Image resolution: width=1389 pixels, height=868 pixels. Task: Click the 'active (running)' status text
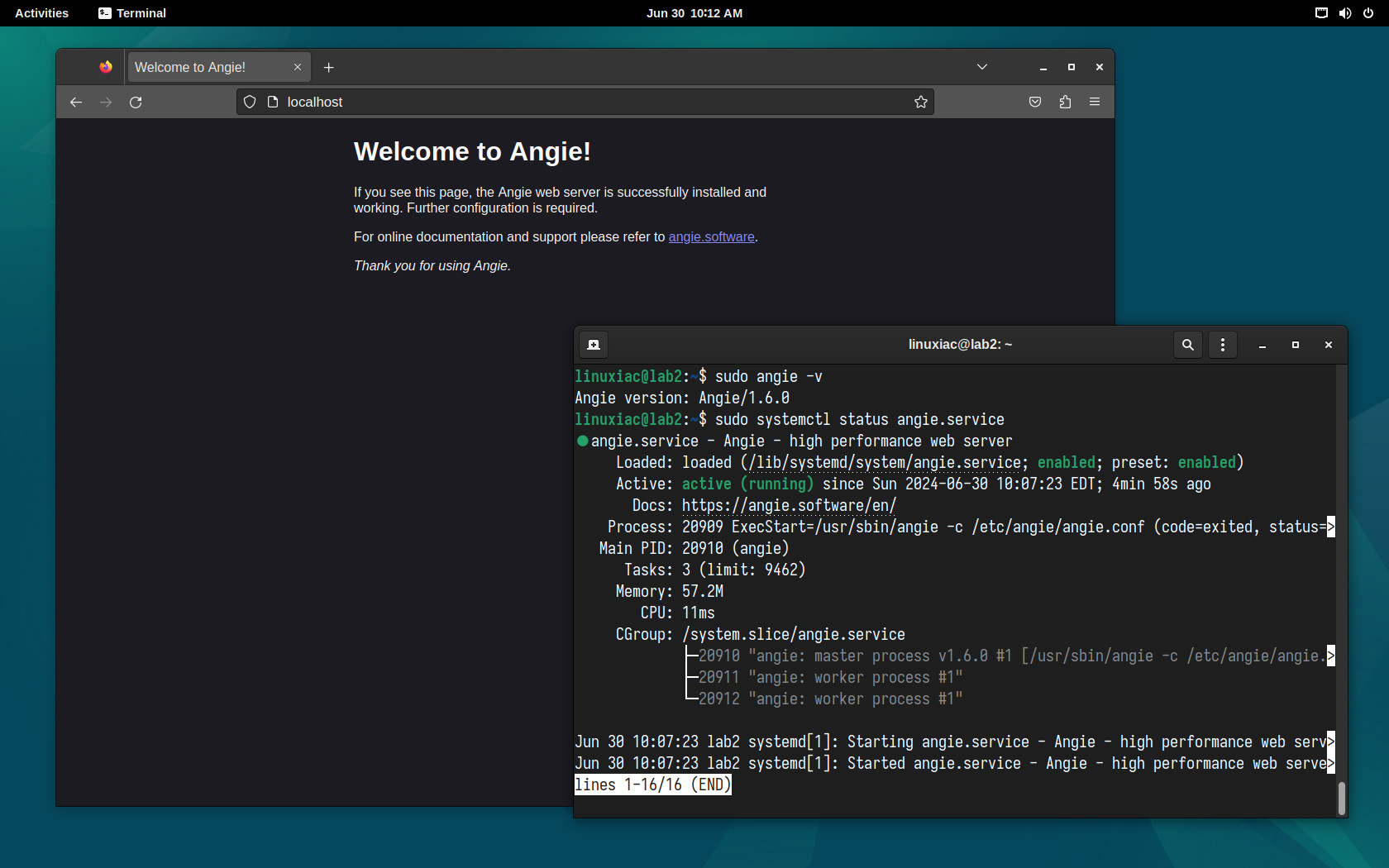747,484
